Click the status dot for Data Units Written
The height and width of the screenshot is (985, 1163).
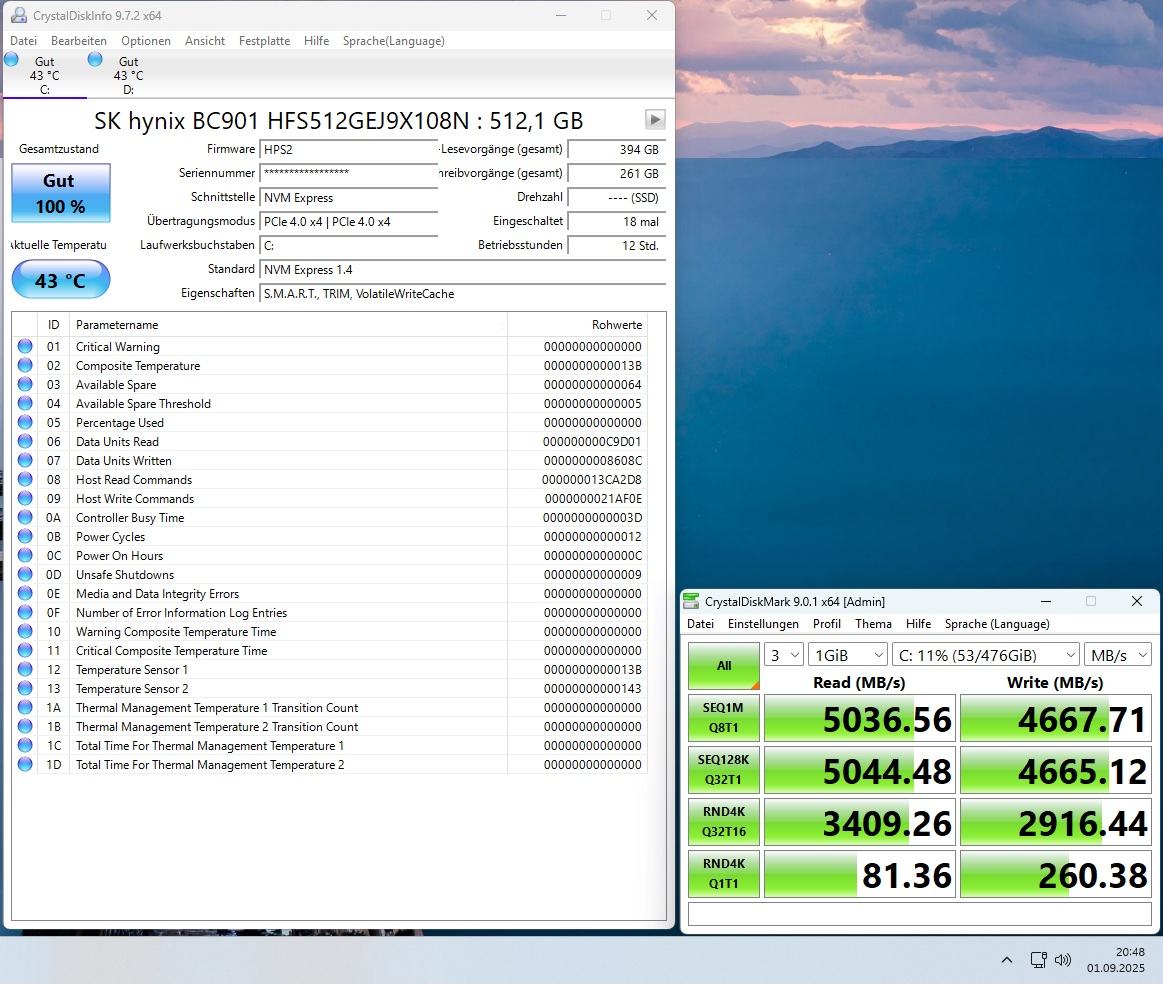coord(25,461)
